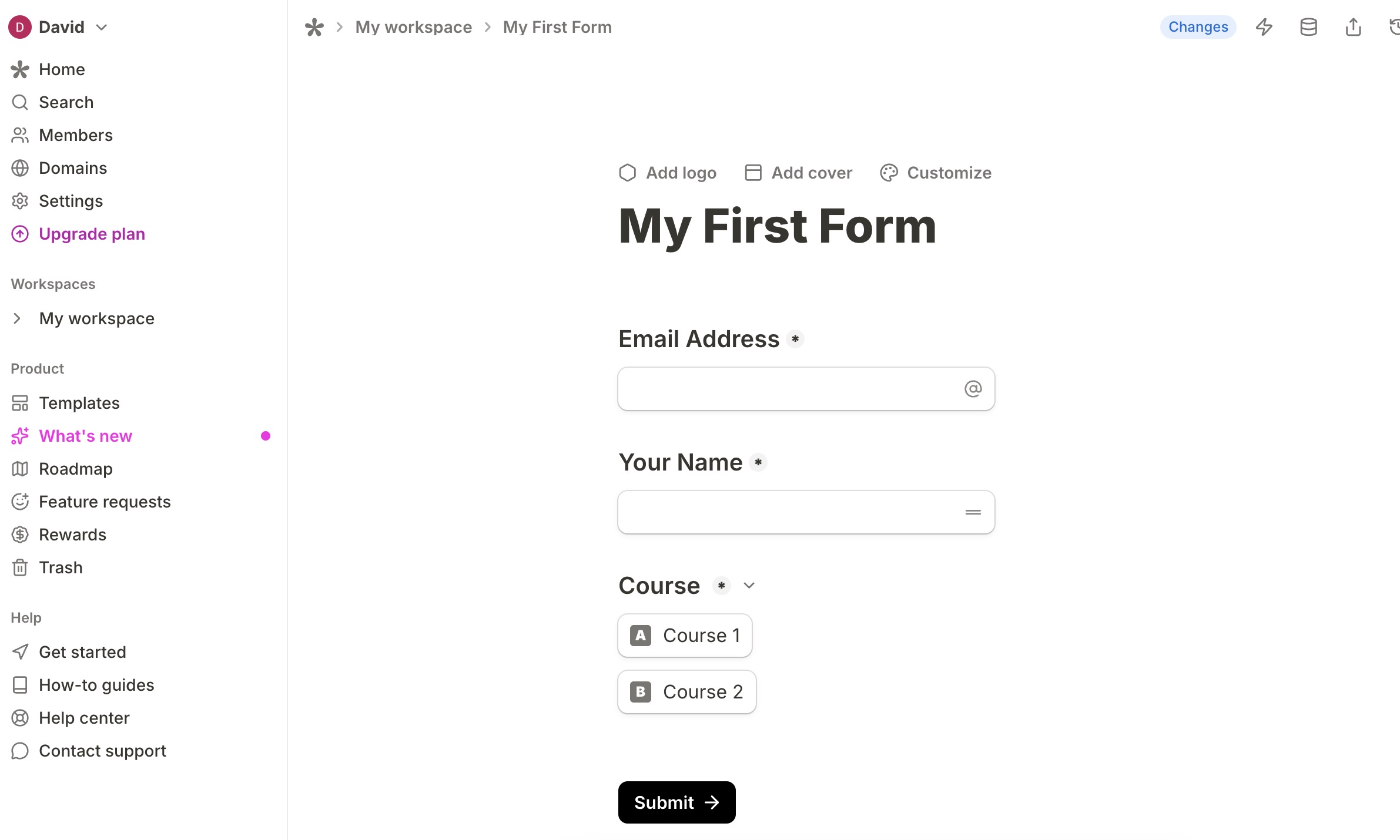This screenshot has height=840, width=1400.
Task: Open the chevron dropdown beside Course
Action: pos(749,586)
